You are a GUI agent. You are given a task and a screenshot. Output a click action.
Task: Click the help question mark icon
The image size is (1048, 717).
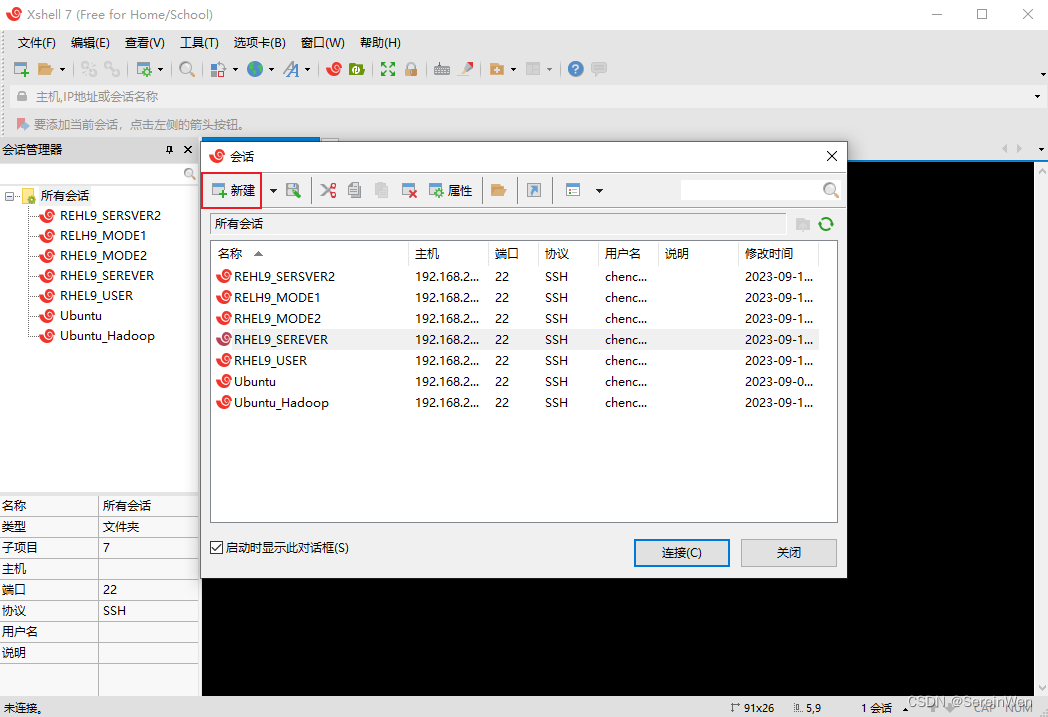coord(575,69)
